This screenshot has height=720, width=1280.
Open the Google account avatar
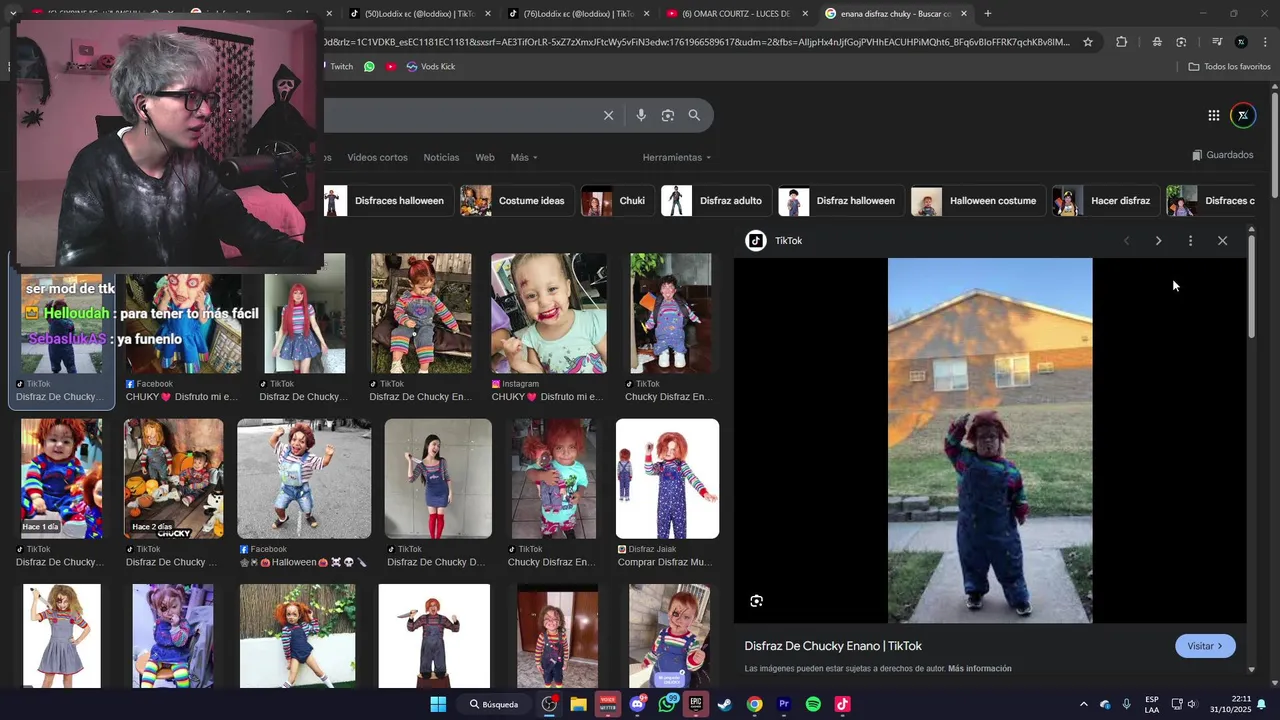click(x=1243, y=115)
